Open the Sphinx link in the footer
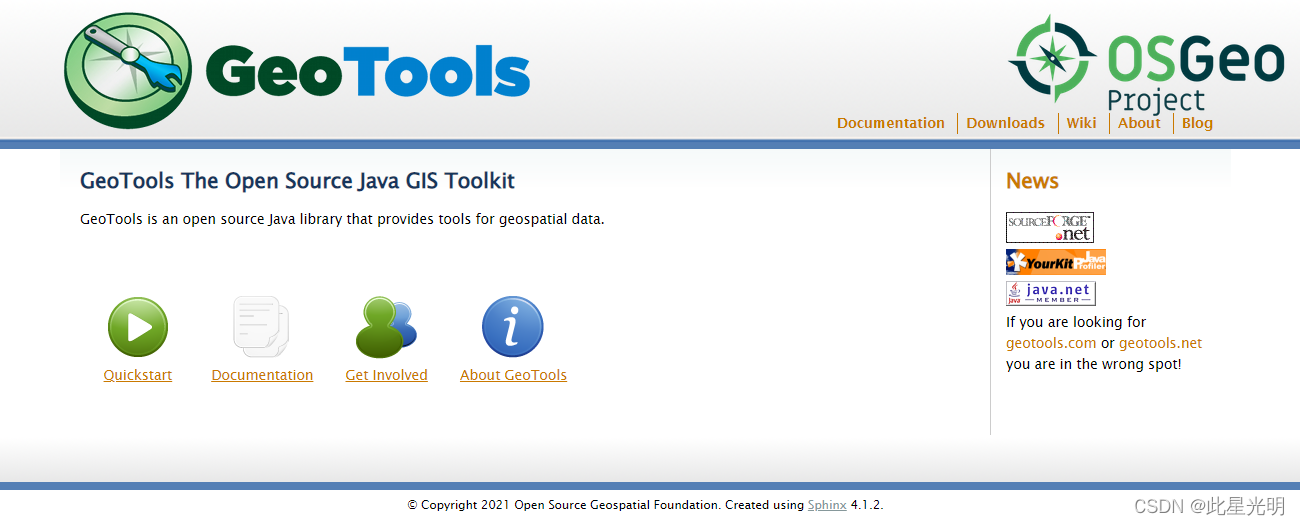This screenshot has height=525, width=1300. pos(827,505)
